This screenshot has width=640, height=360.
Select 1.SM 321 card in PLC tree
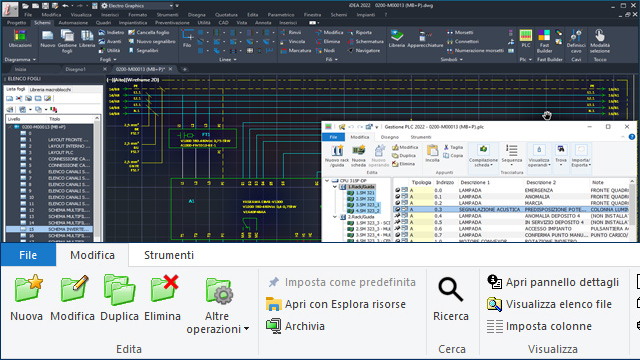coord(362,193)
